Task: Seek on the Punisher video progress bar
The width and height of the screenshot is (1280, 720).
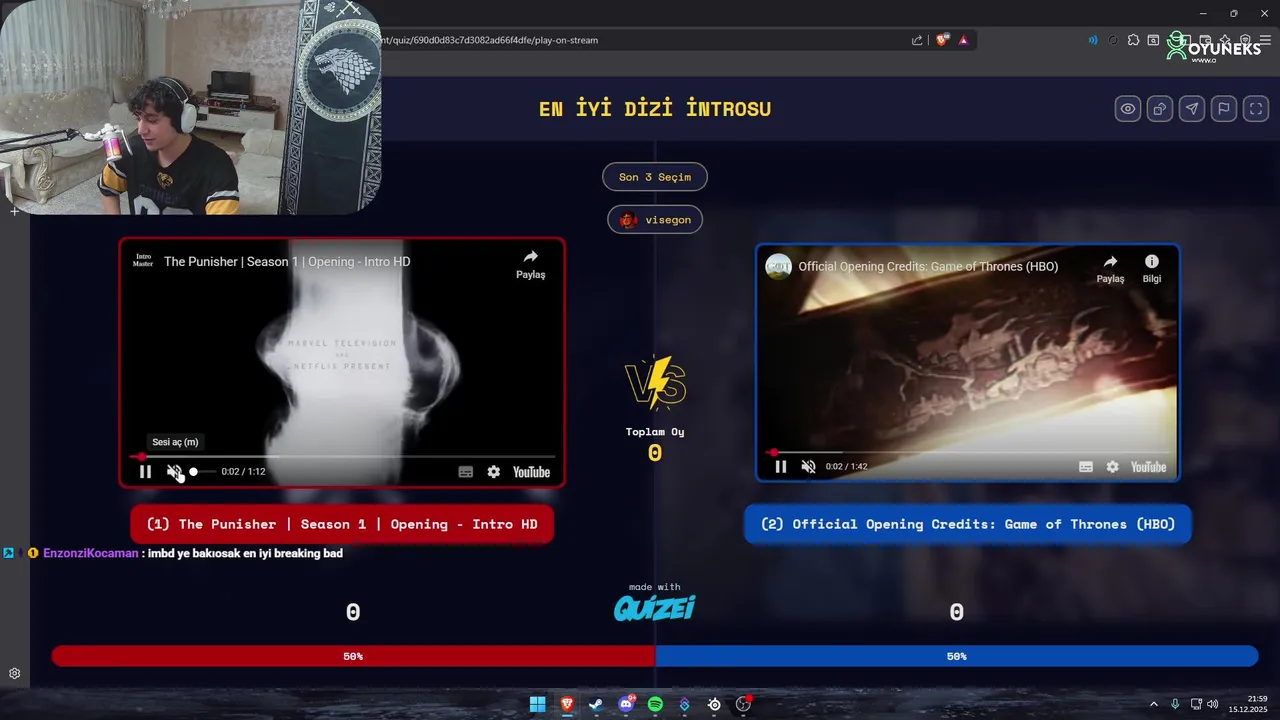Action: [342, 457]
